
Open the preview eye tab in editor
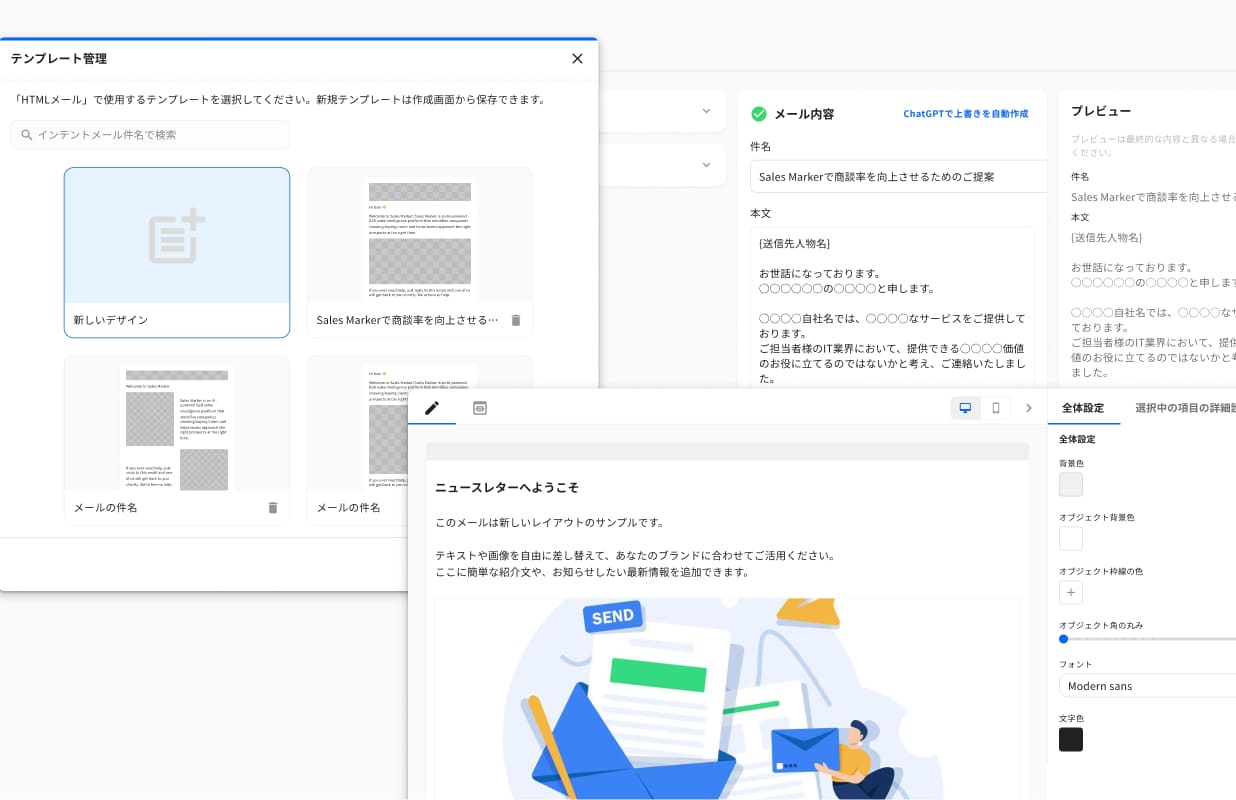480,408
